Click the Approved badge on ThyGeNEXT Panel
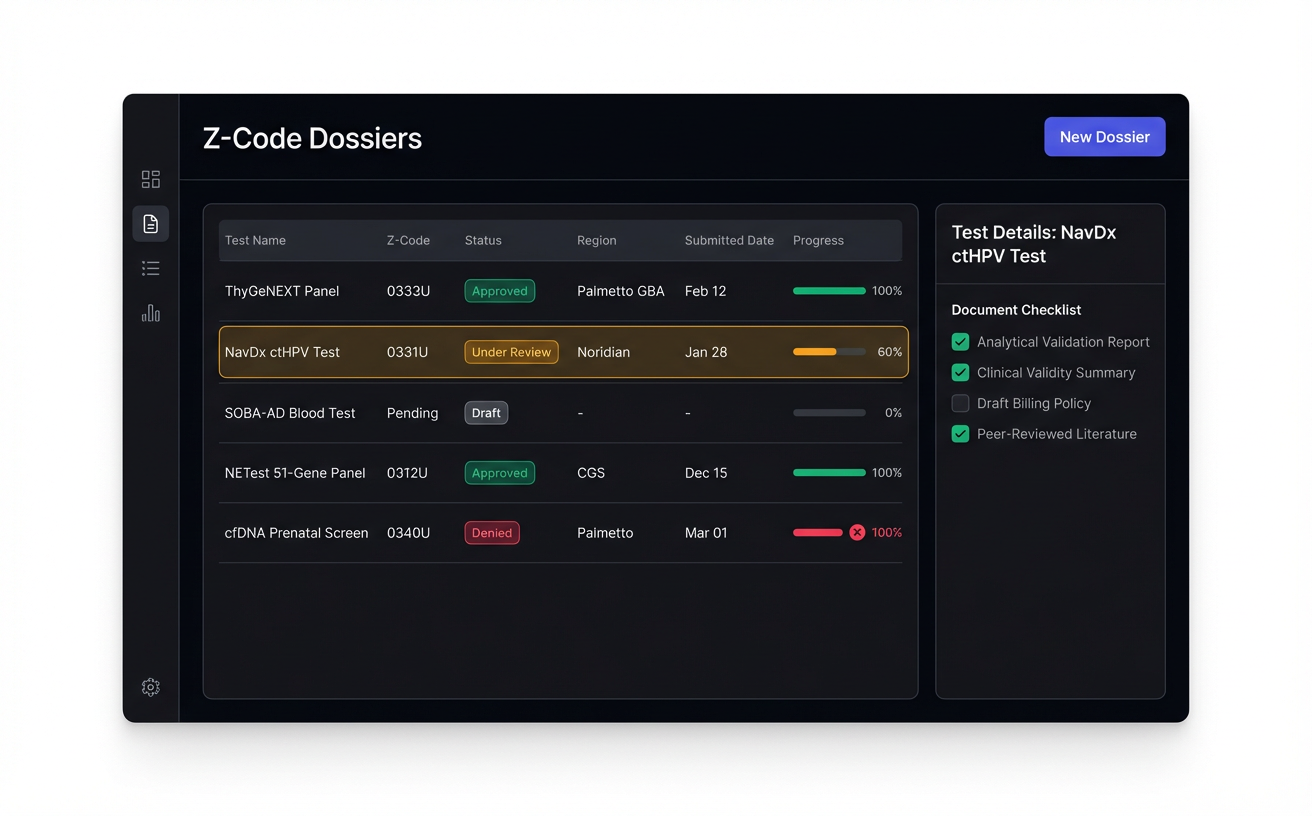This screenshot has height=816, width=1312. 499,291
